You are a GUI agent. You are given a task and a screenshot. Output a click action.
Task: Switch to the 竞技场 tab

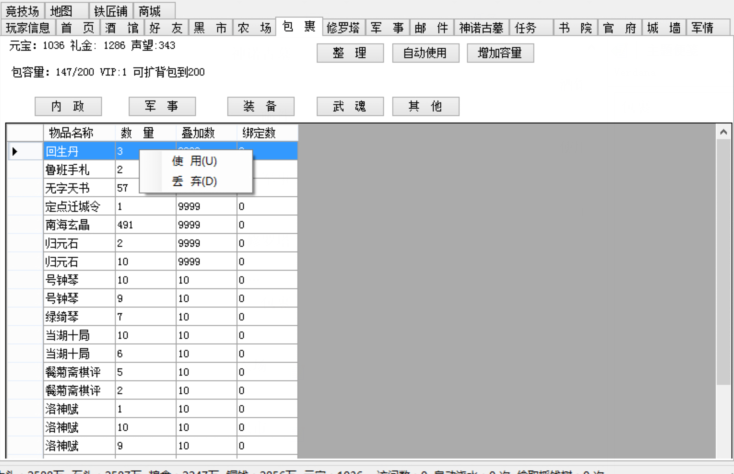(23, 10)
